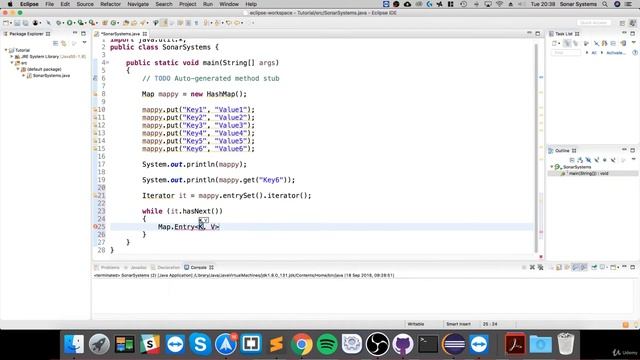Click the Debug bug toolbar icon
Screen dimensions: 640x360
59,23
